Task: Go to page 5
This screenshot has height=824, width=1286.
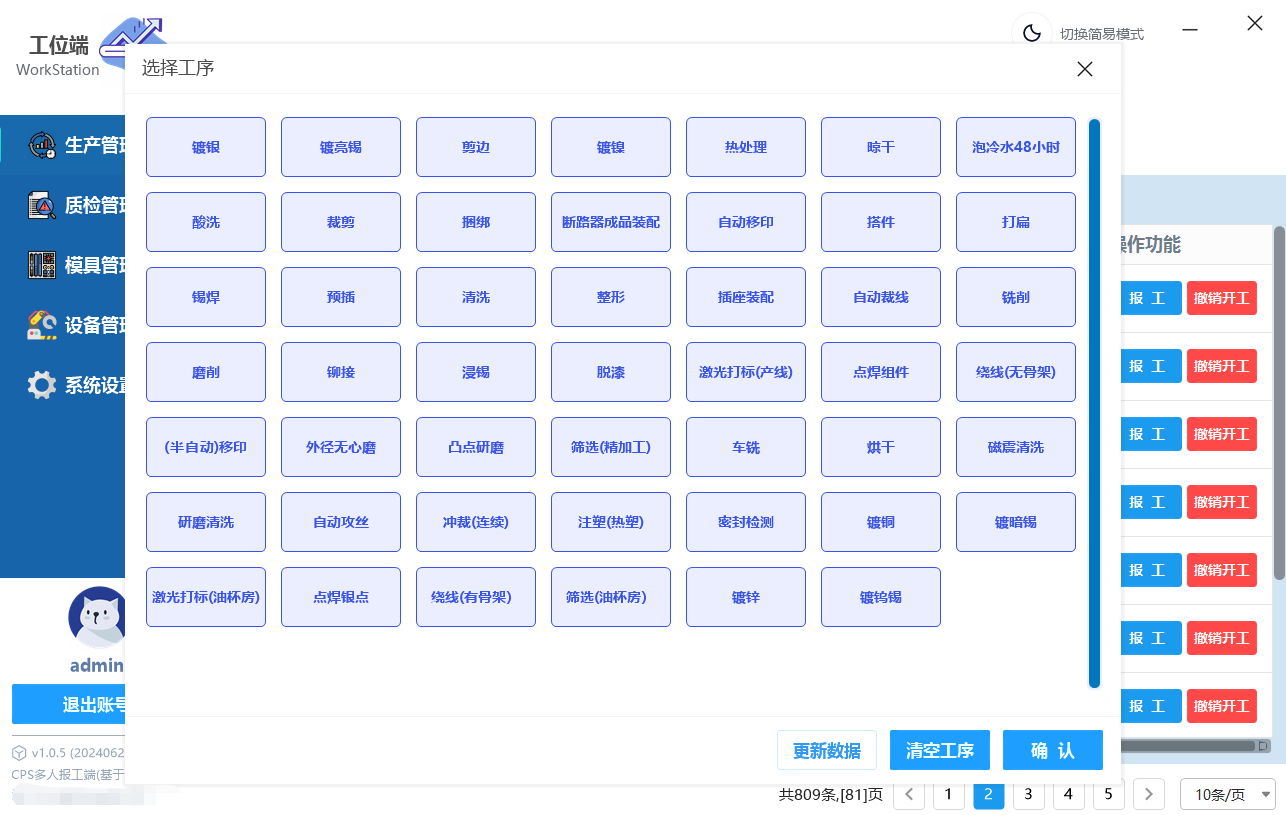Action: coord(1108,795)
